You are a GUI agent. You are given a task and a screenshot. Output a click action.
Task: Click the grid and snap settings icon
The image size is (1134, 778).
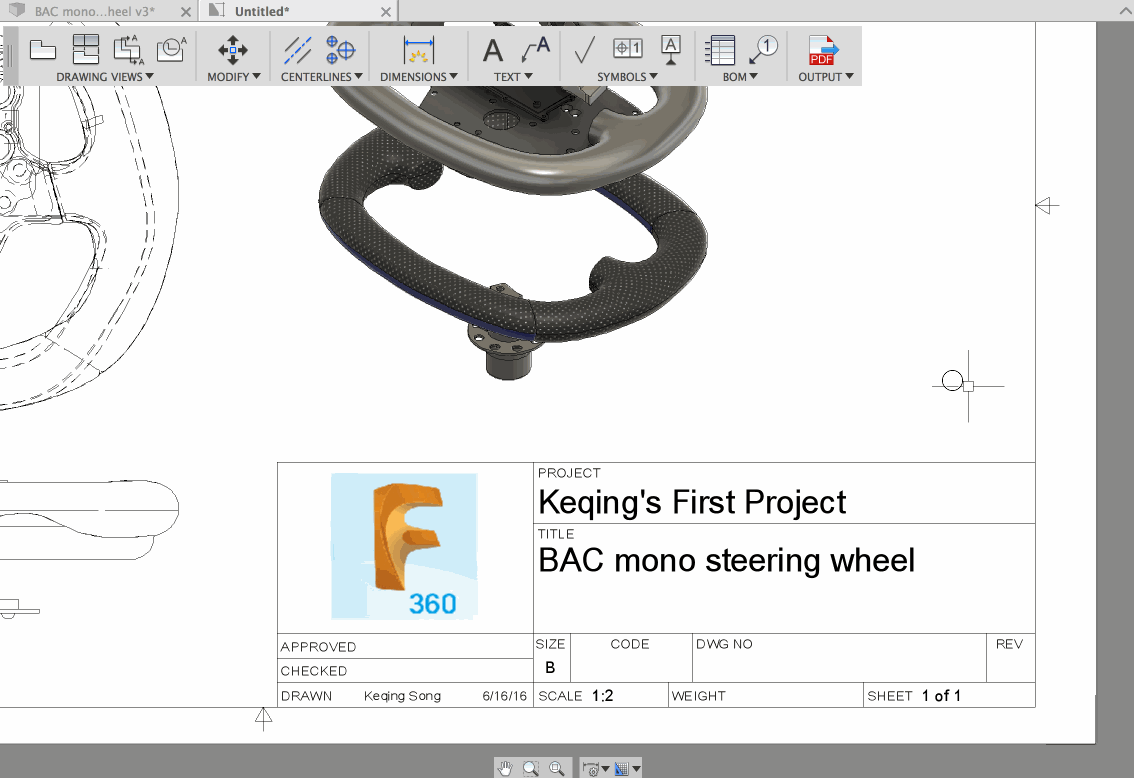pyautogui.click(x=621, y=769)
